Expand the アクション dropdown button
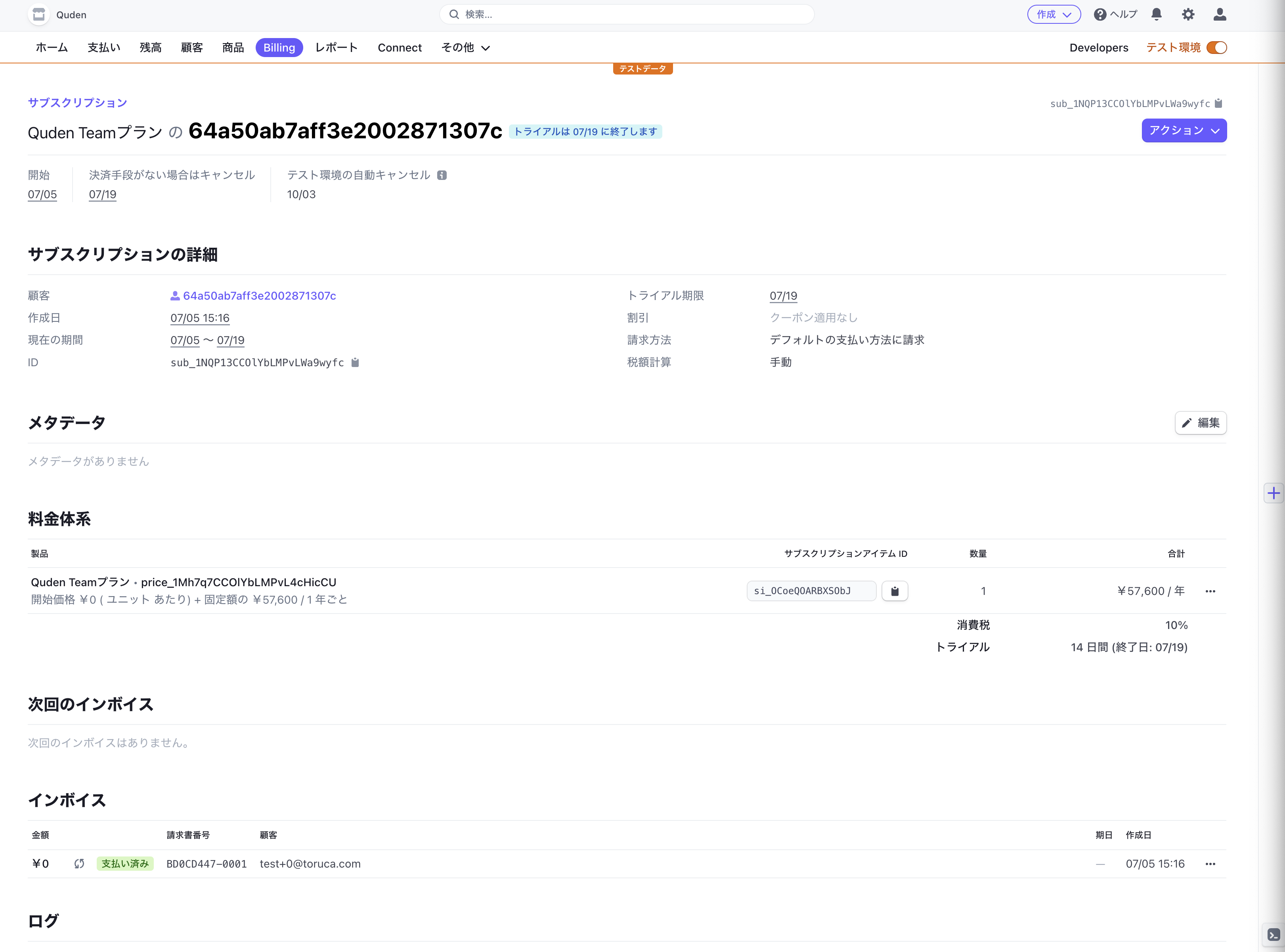Viewport: 1285px width, 952px height. [x=1184, y=131]
